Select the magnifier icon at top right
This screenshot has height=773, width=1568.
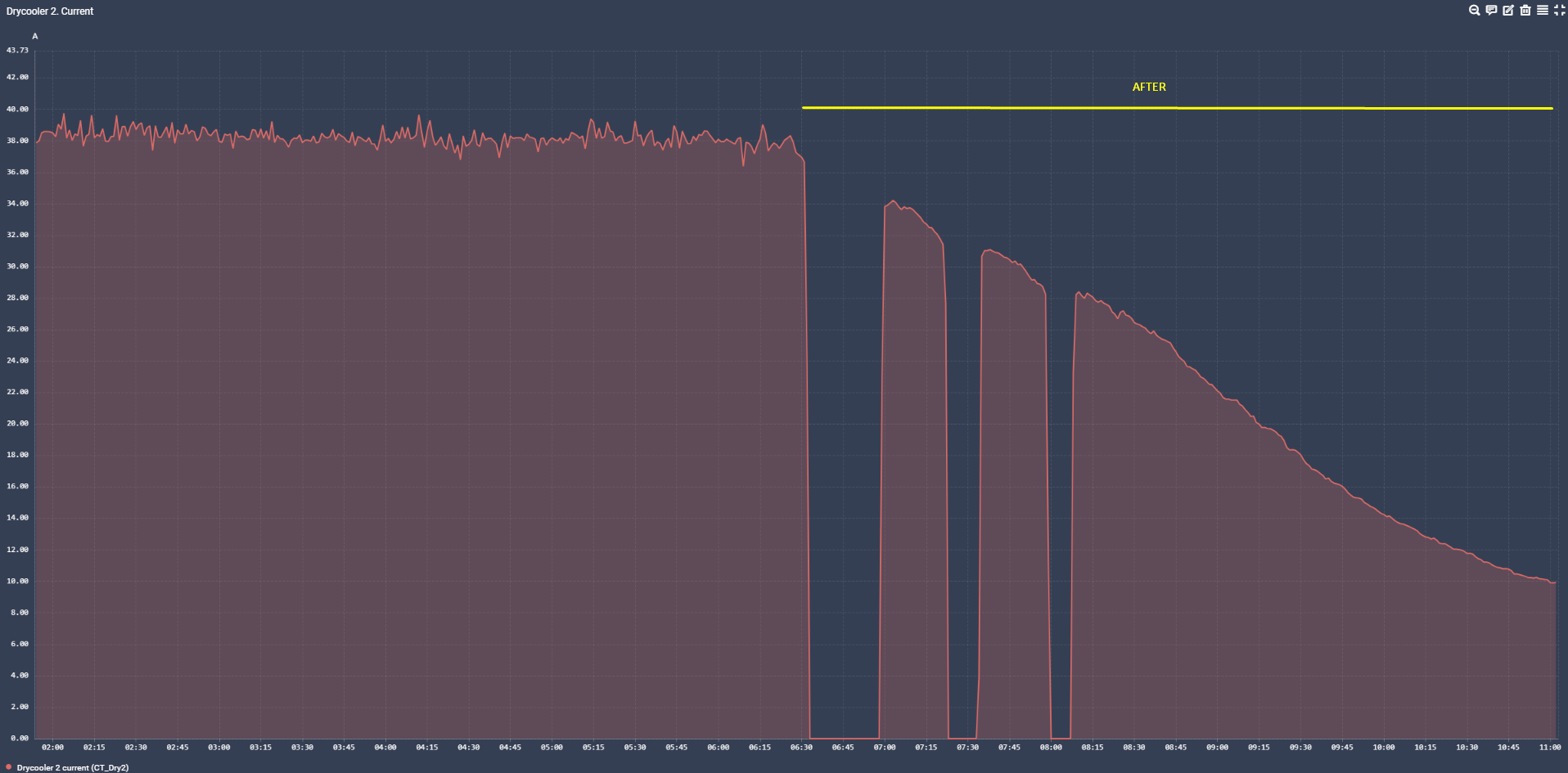1474,10
